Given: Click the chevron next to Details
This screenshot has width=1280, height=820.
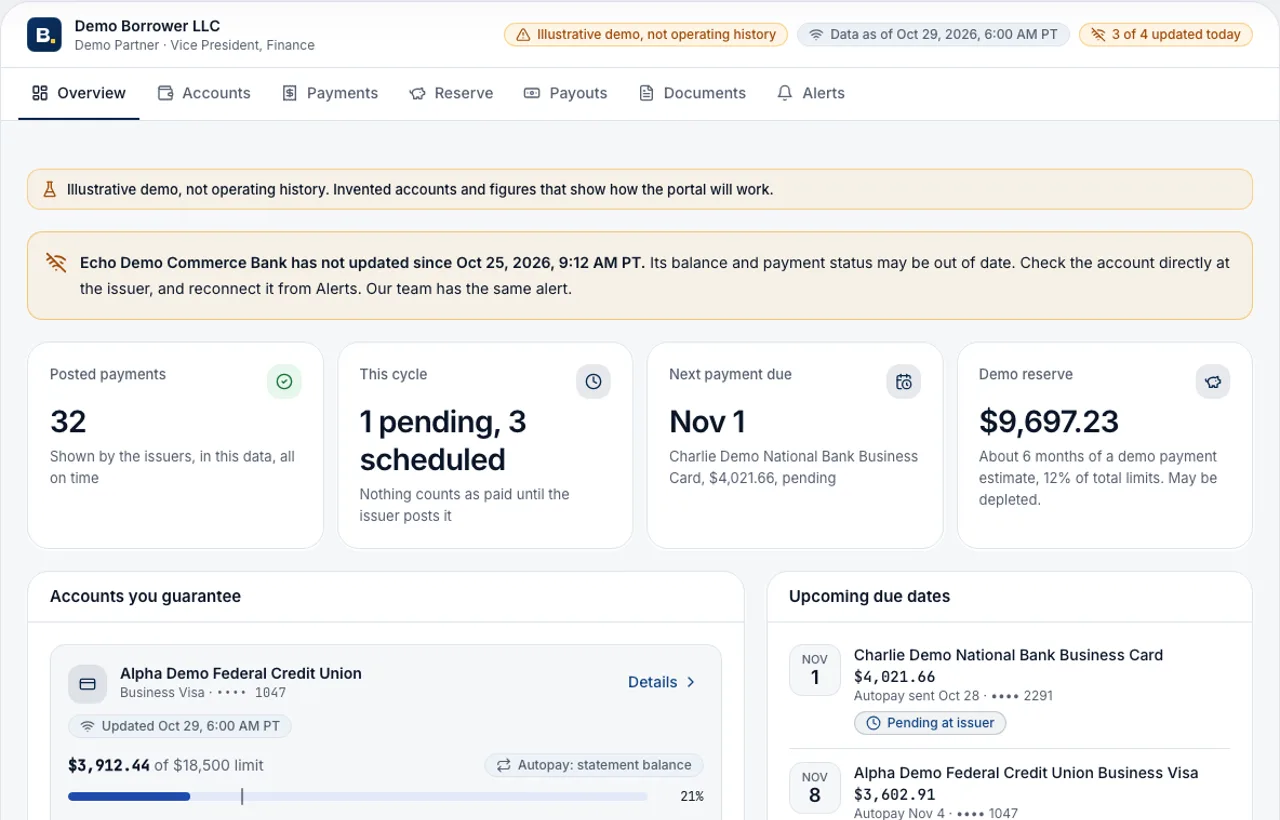Looking at the screenshot, I should point(690,682).
